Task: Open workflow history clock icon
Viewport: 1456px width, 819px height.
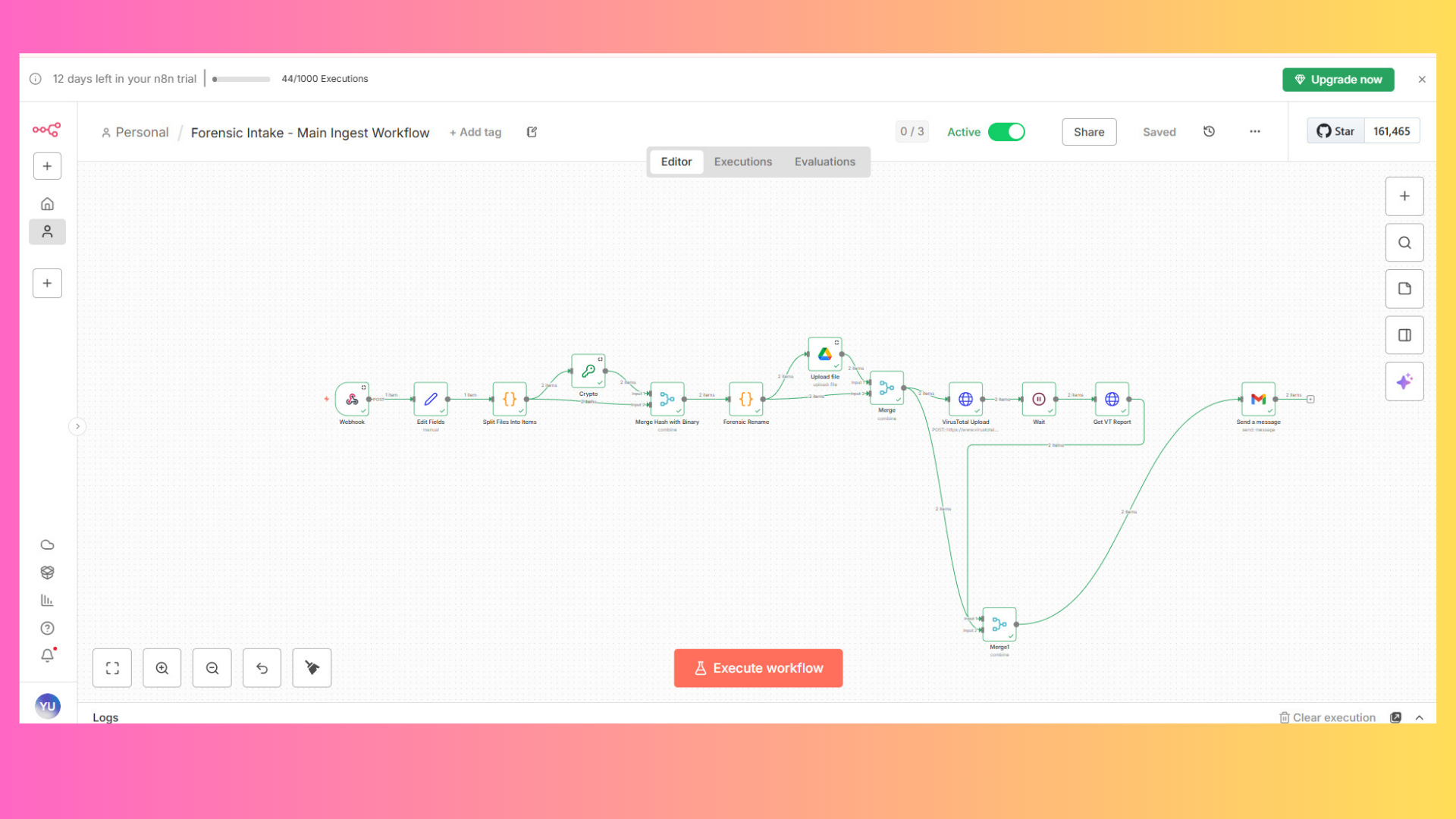Action: click(1209, 132)
